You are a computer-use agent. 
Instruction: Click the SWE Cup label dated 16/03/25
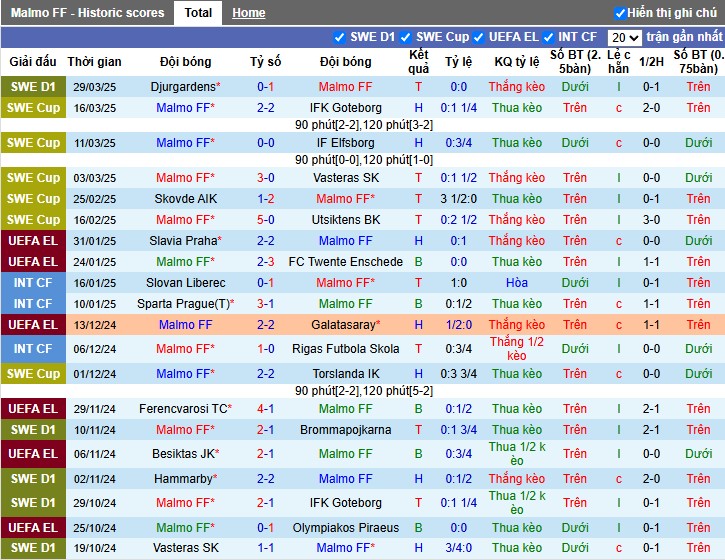click(x=33, y=108)
